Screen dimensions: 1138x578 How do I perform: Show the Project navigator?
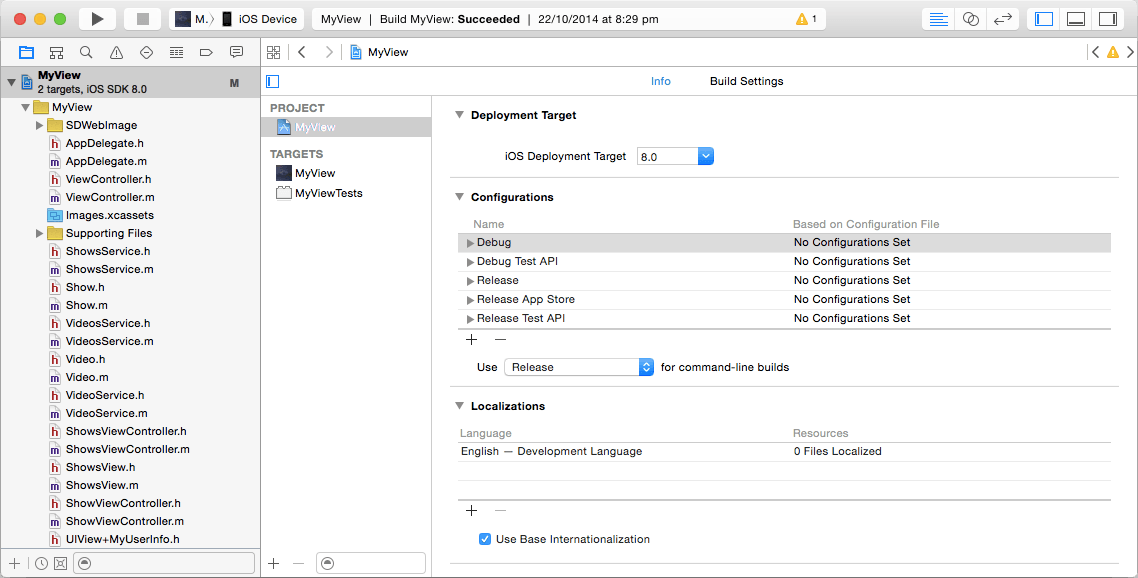coord(26,52)
